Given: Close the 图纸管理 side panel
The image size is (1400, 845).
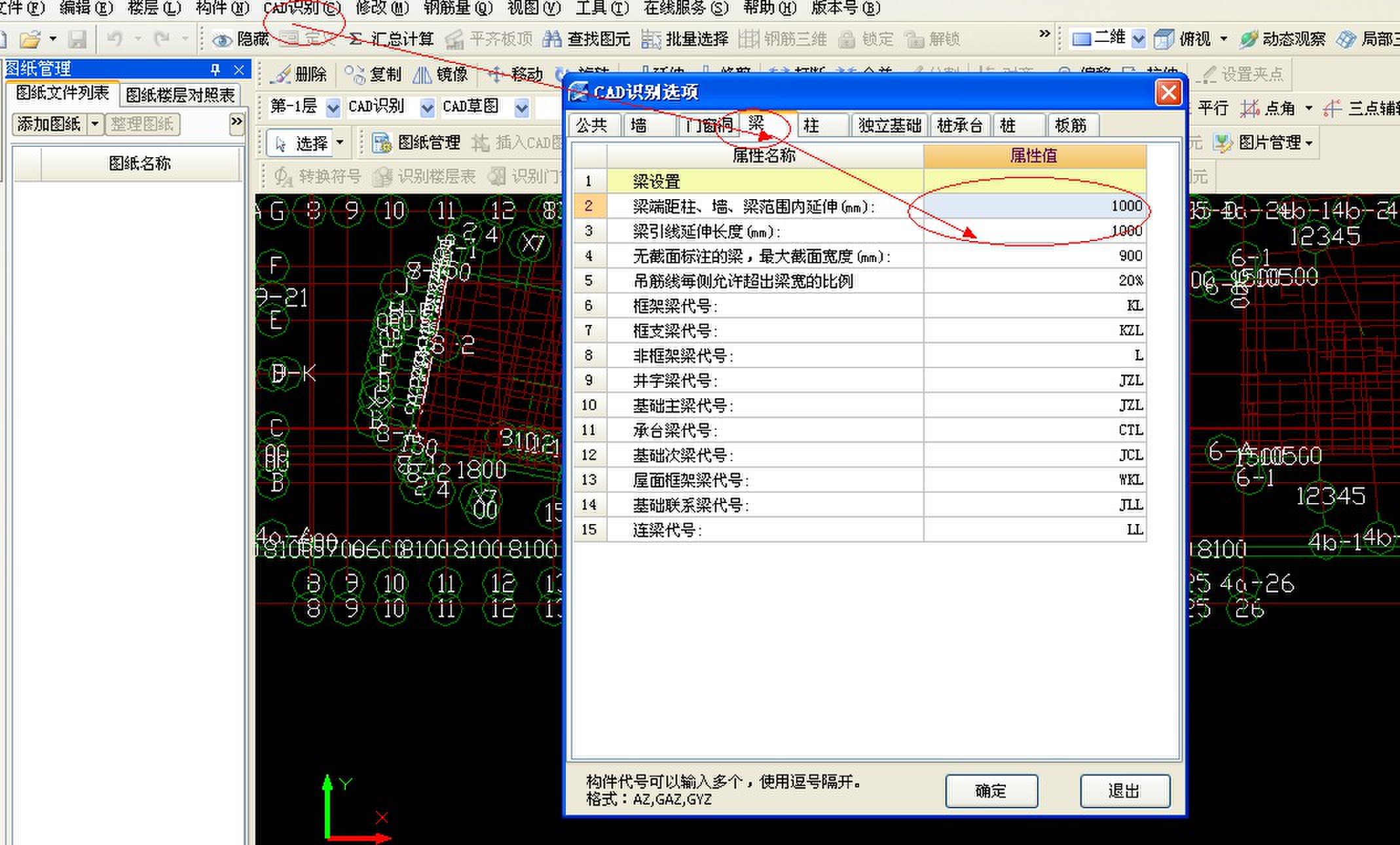Looking at the screenshot, I should (239, 69).
